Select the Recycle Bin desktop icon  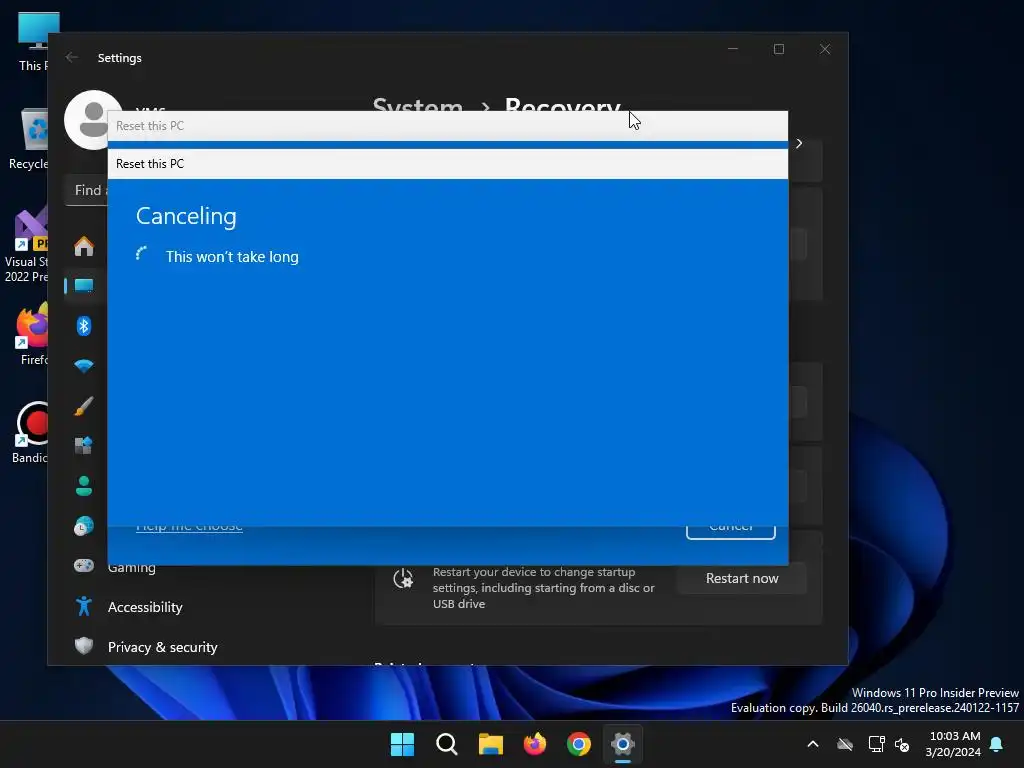pos(30,139)
